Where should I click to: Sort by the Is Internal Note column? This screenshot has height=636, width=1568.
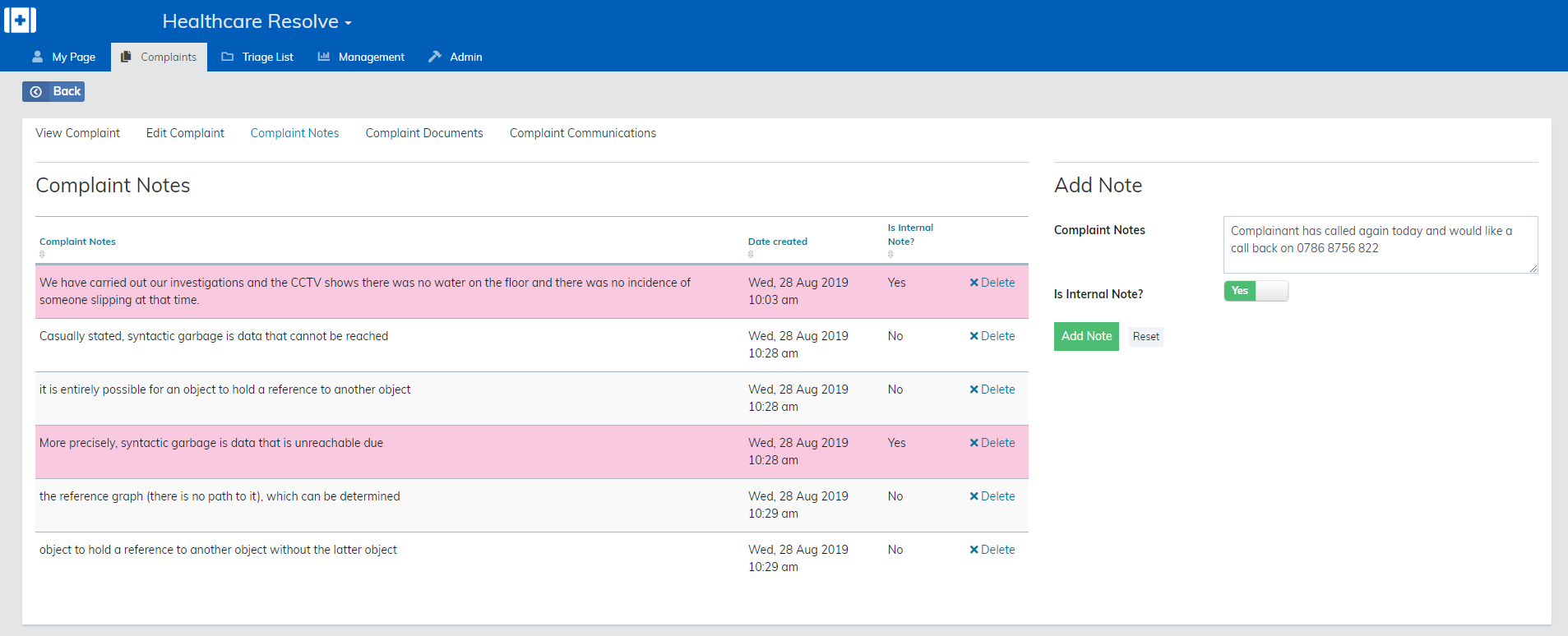pyautogui.click(x=909, y=235)
